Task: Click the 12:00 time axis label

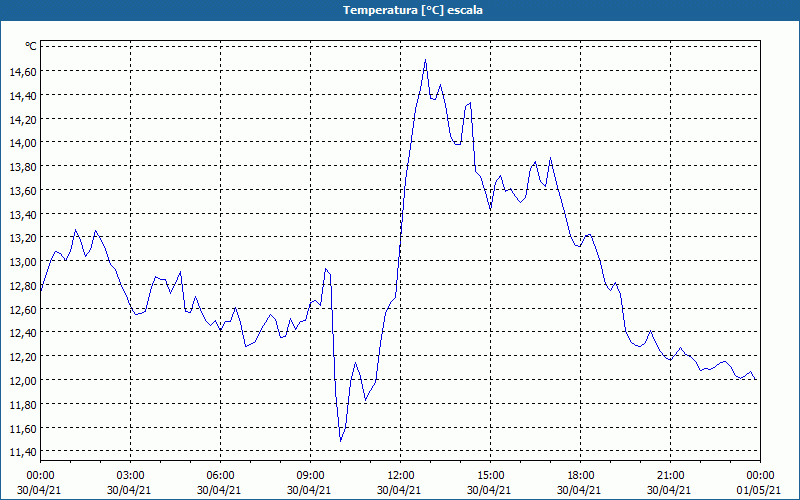Action: click(x=401, y=476)
